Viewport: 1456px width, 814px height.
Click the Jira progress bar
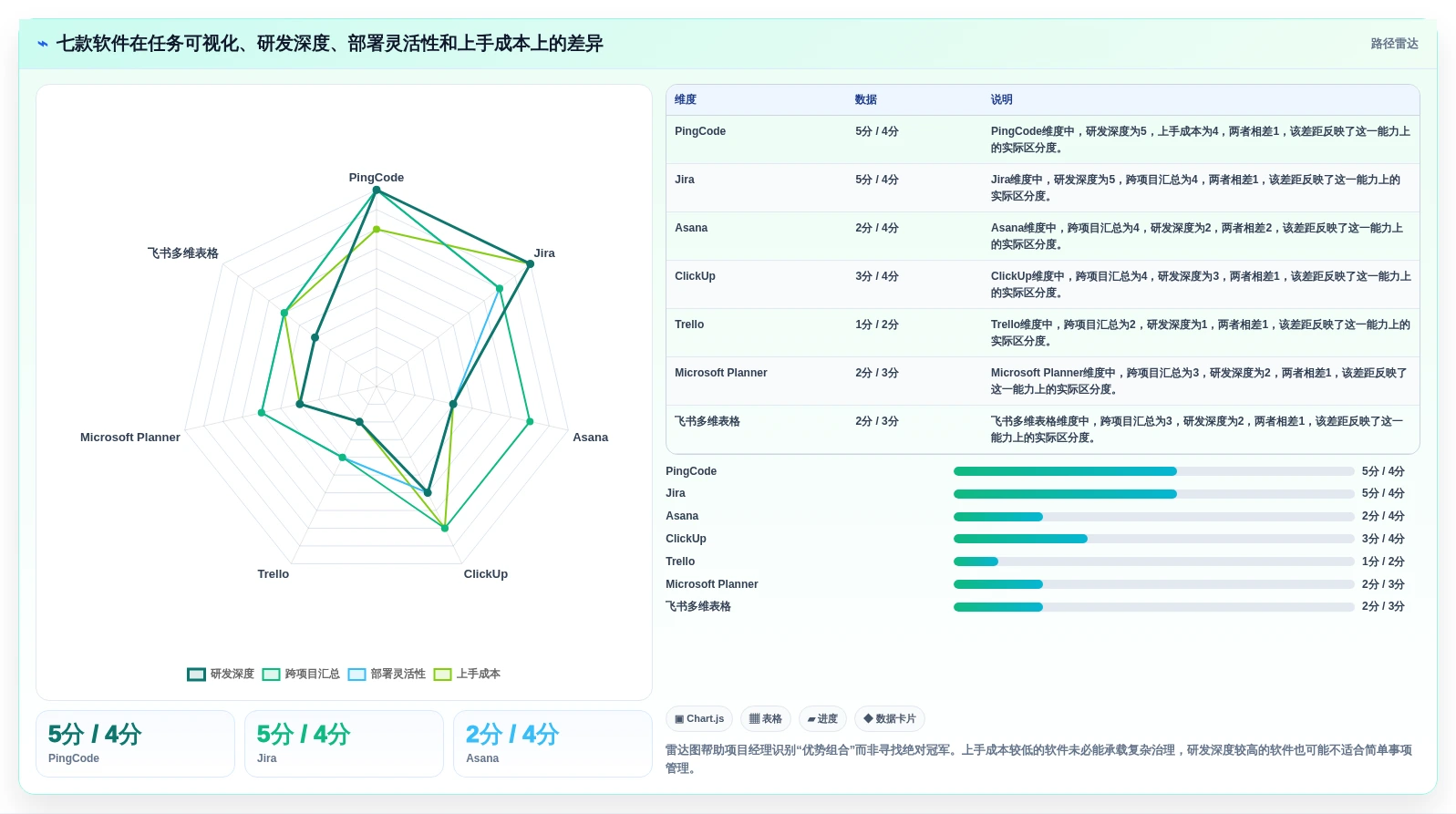1153,494
